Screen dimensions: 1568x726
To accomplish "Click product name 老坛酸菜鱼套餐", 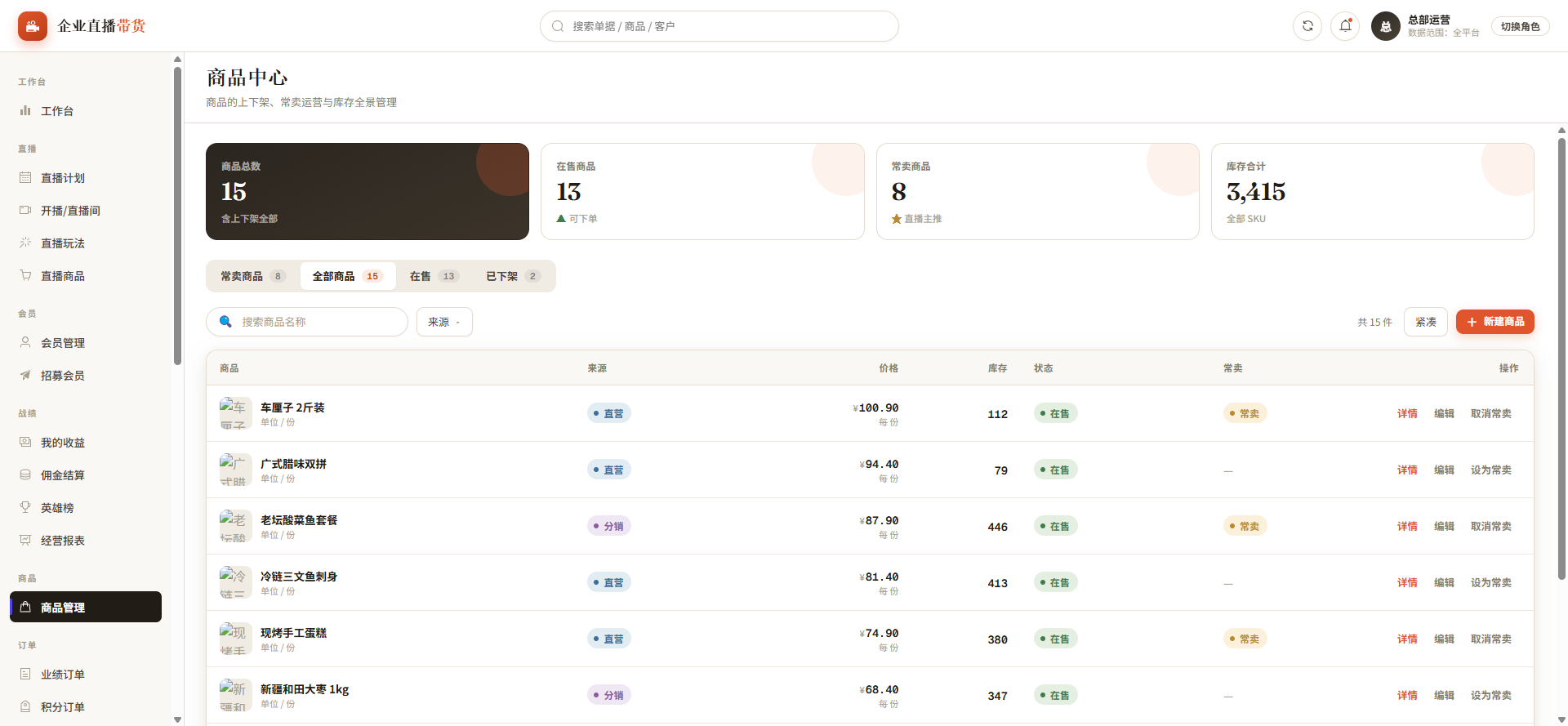I will (299, 520).
